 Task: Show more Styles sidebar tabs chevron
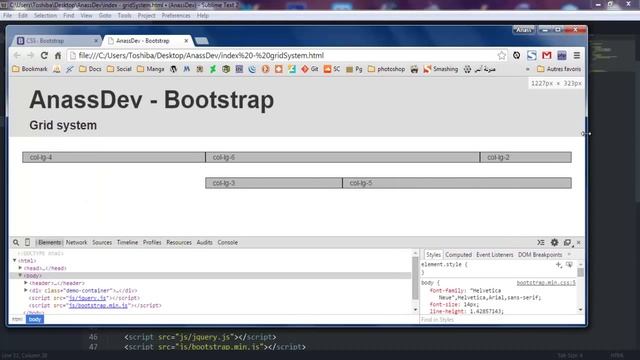pyautogui.click(x=569, y=255)
